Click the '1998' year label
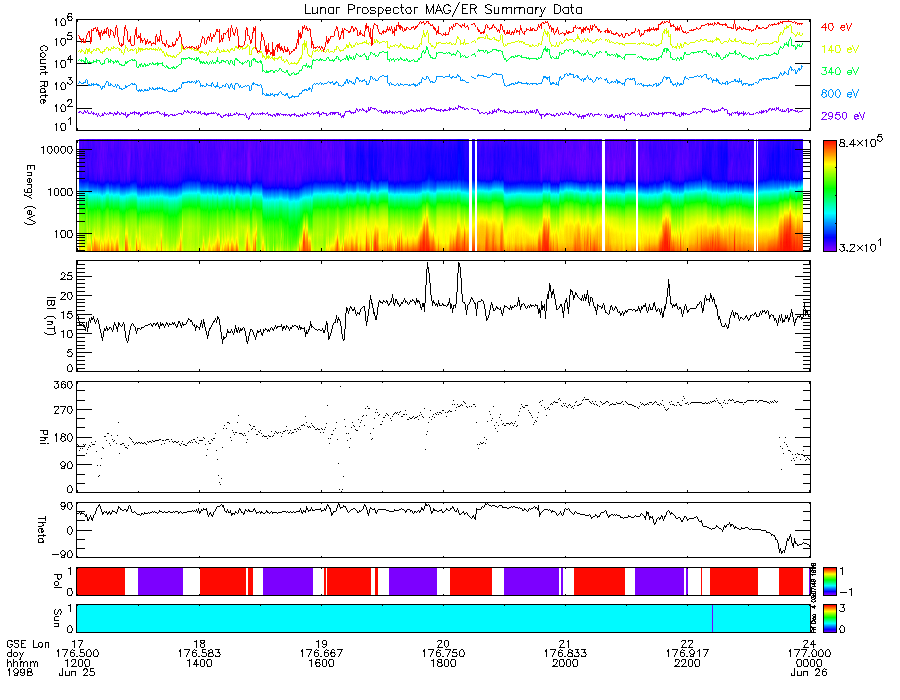The width and height of the screenshot is (900, 700). click(20, 672)
